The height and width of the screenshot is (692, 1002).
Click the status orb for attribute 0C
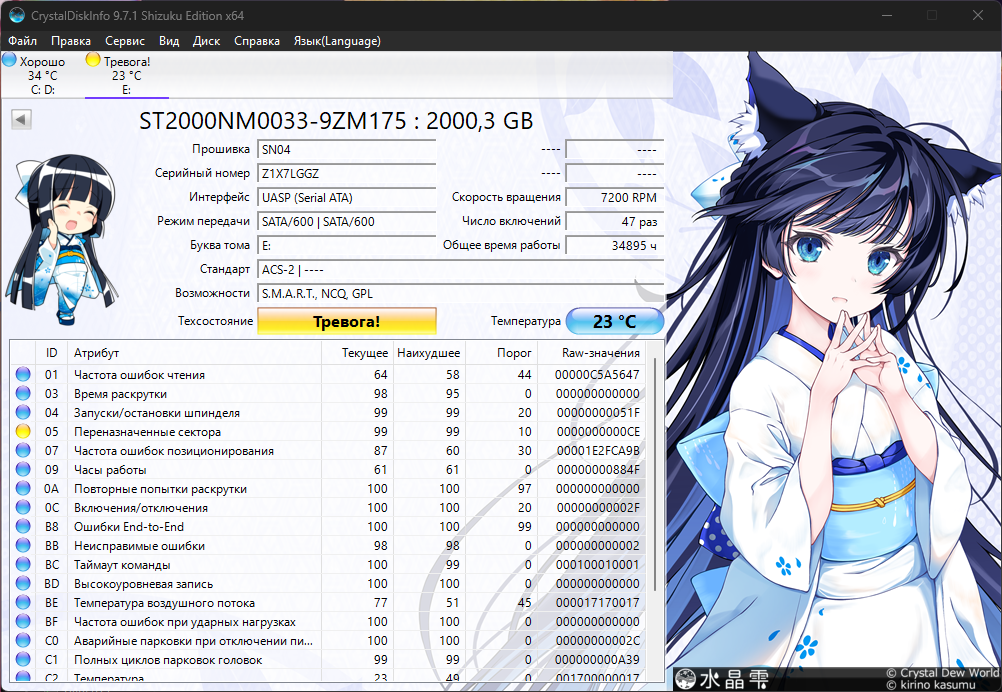coord(23,507)
